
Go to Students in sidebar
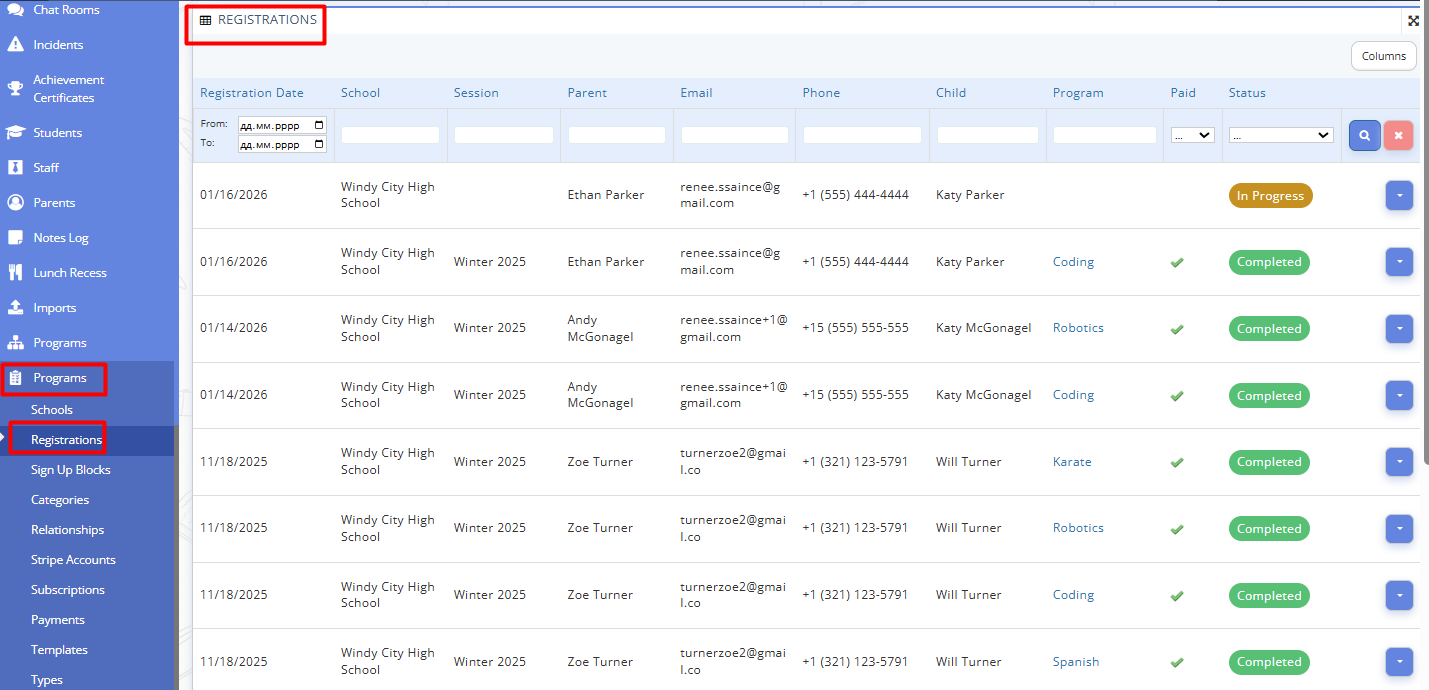tap(57, 133)
